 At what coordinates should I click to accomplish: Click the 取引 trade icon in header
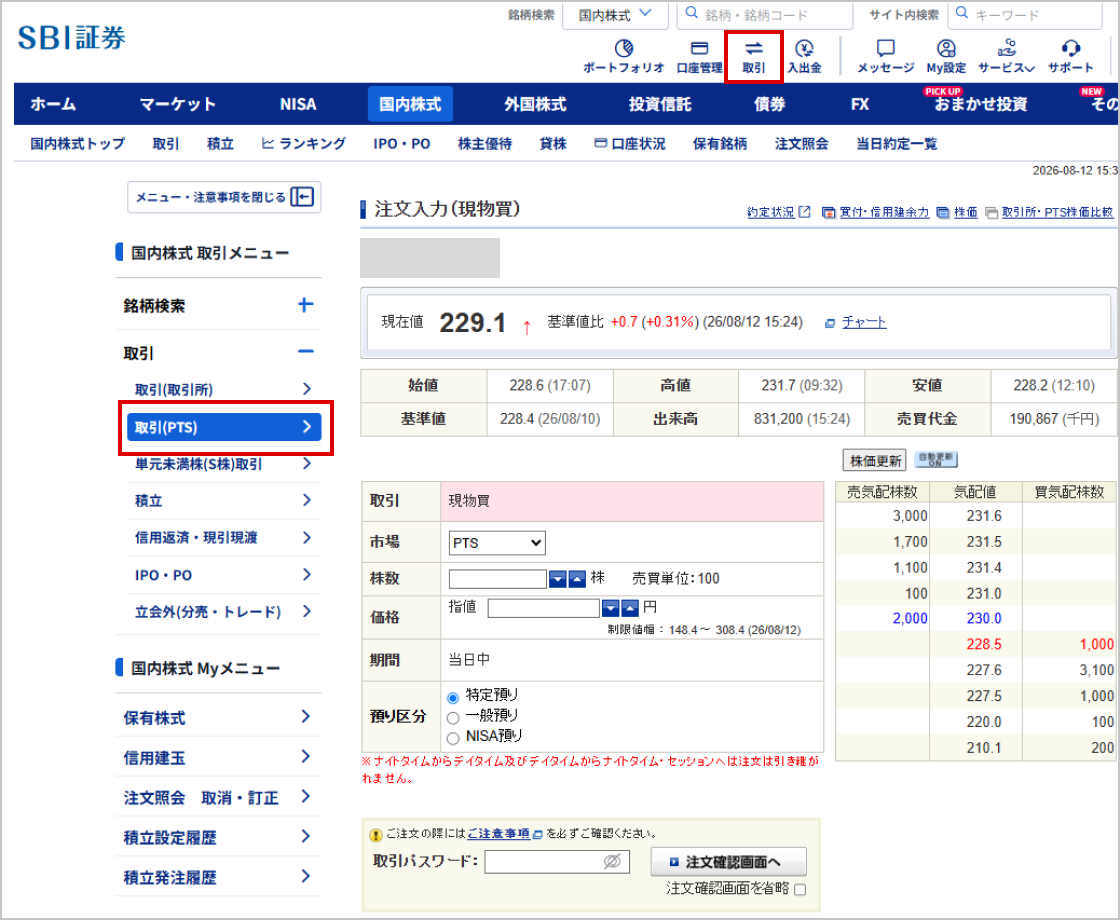click(x=754, y=56)
